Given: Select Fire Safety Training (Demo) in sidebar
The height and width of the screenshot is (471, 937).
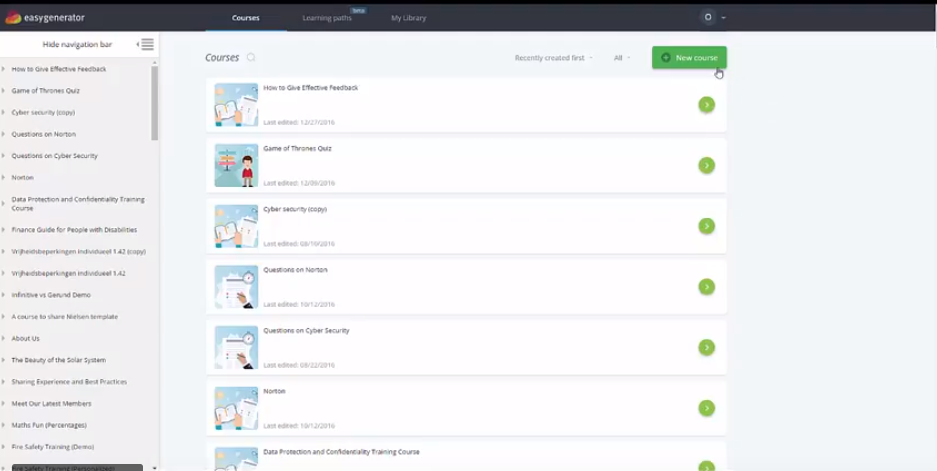Looking at the screenshot, I should [53, 447].
